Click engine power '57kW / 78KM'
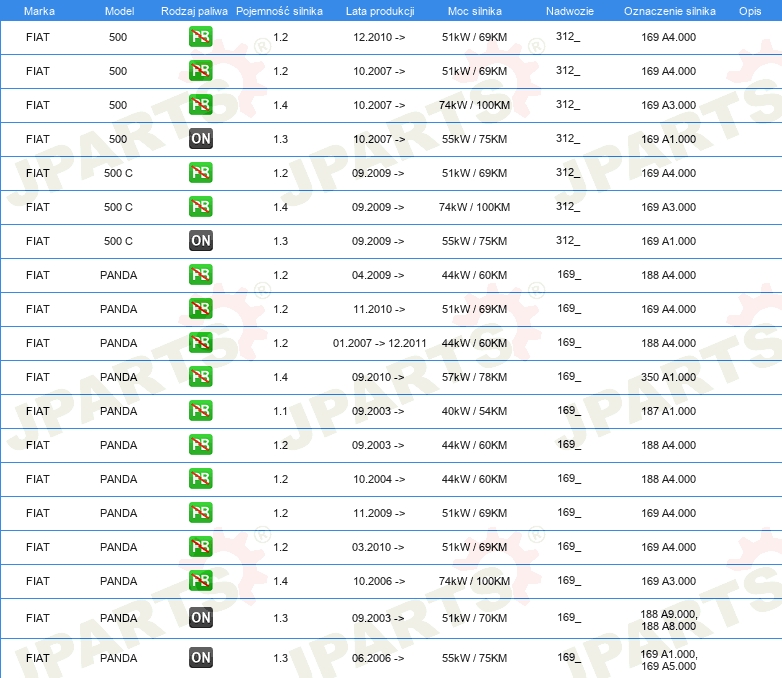The height and width of the screenshot is (678, 782). (x=474, y=377)
